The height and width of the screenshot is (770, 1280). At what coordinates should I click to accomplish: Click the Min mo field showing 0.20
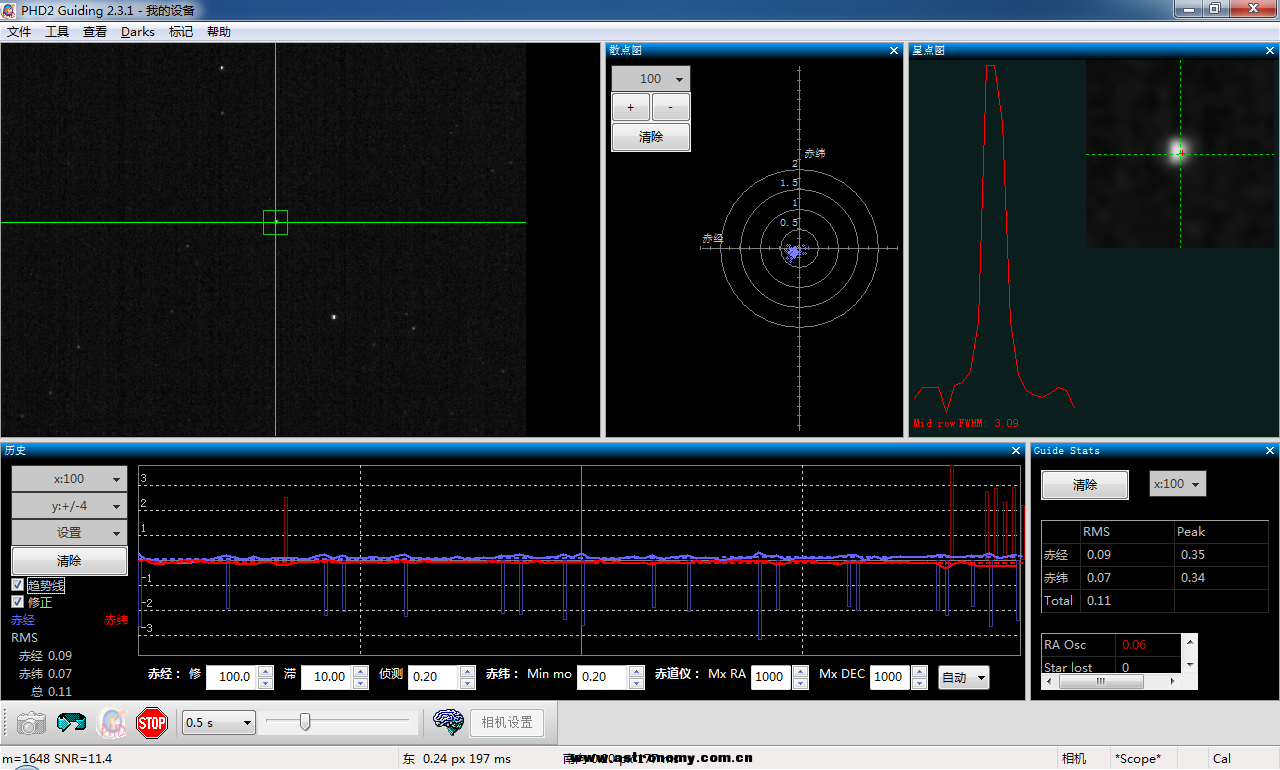(603, 677)
